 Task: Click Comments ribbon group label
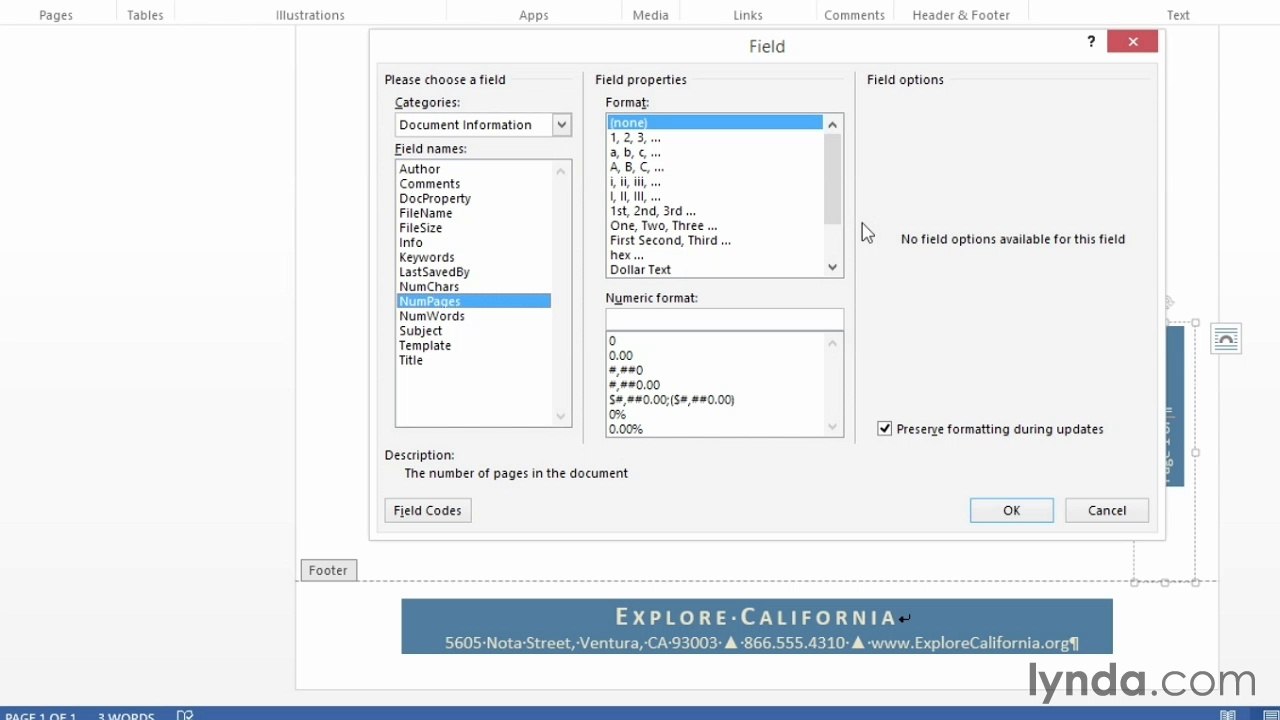tap(854, 15)
